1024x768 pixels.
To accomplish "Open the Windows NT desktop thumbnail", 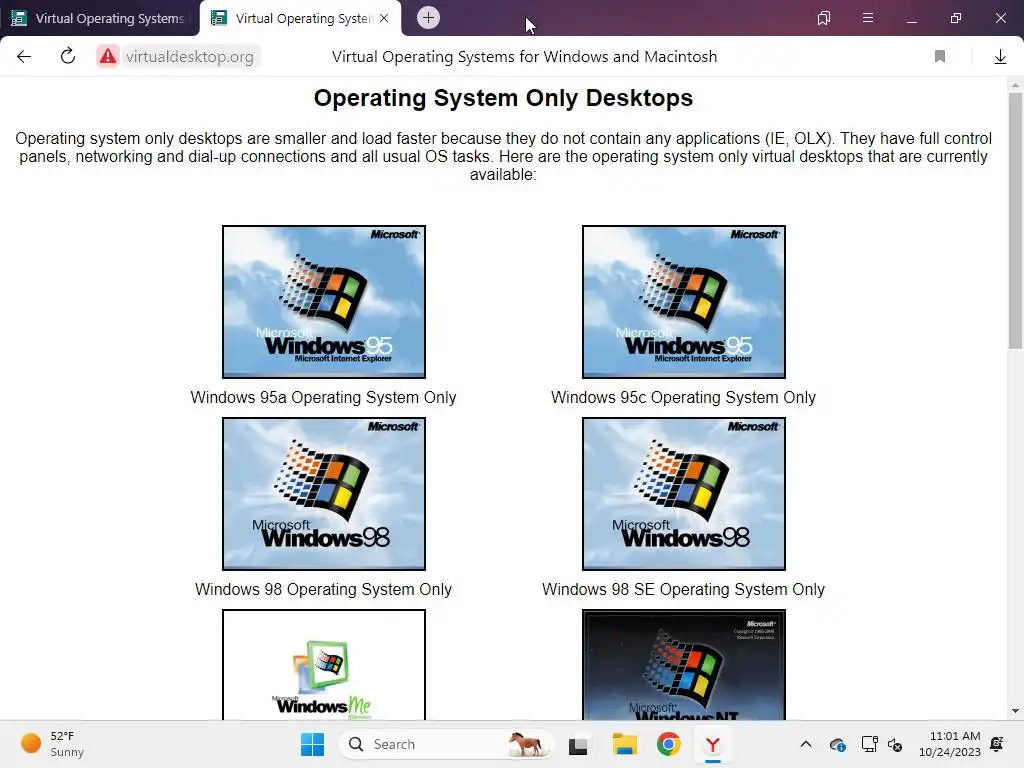I will click(x=684, y=665).
